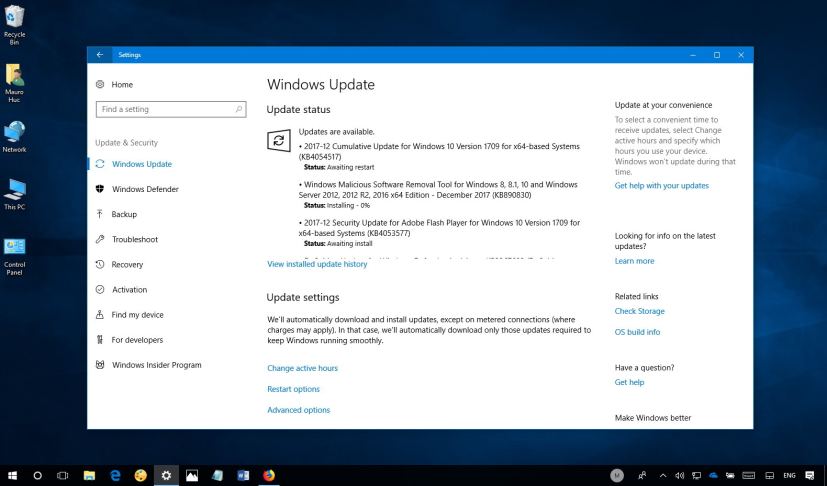The height and width of the screenshot is (486, 827).
Task: Click the Windows Defender shield icon
Action: 100,189
